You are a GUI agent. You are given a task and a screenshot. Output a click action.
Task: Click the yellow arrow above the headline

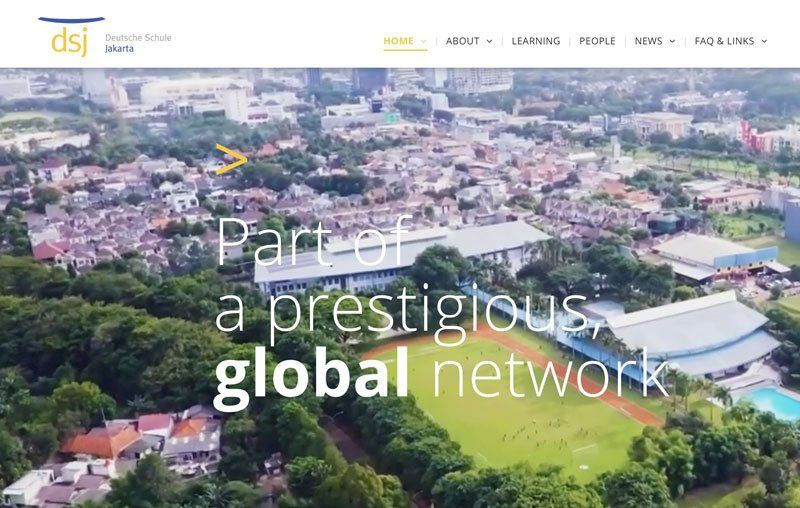click(231, 159)
